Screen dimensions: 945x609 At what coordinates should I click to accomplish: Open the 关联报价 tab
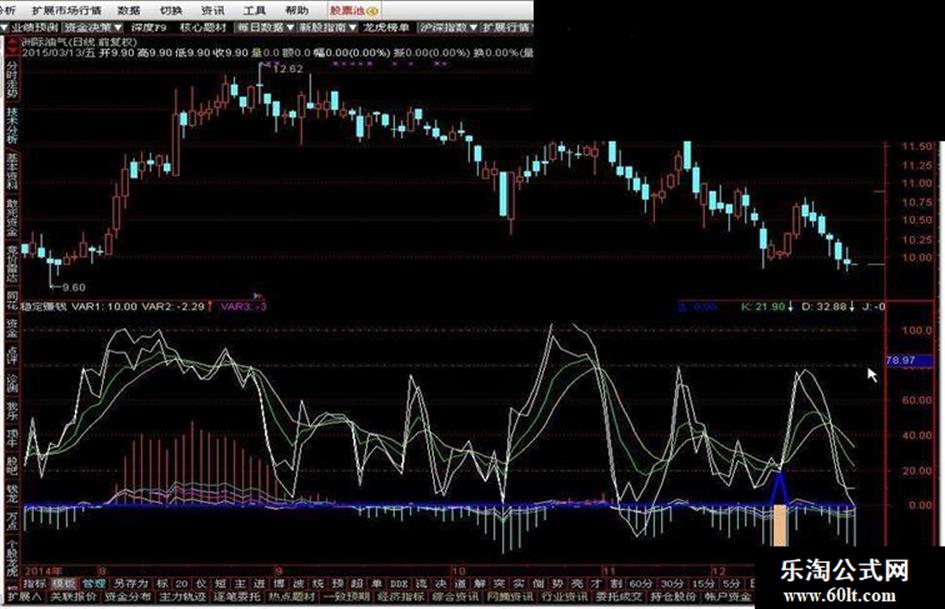coord(73,597)
